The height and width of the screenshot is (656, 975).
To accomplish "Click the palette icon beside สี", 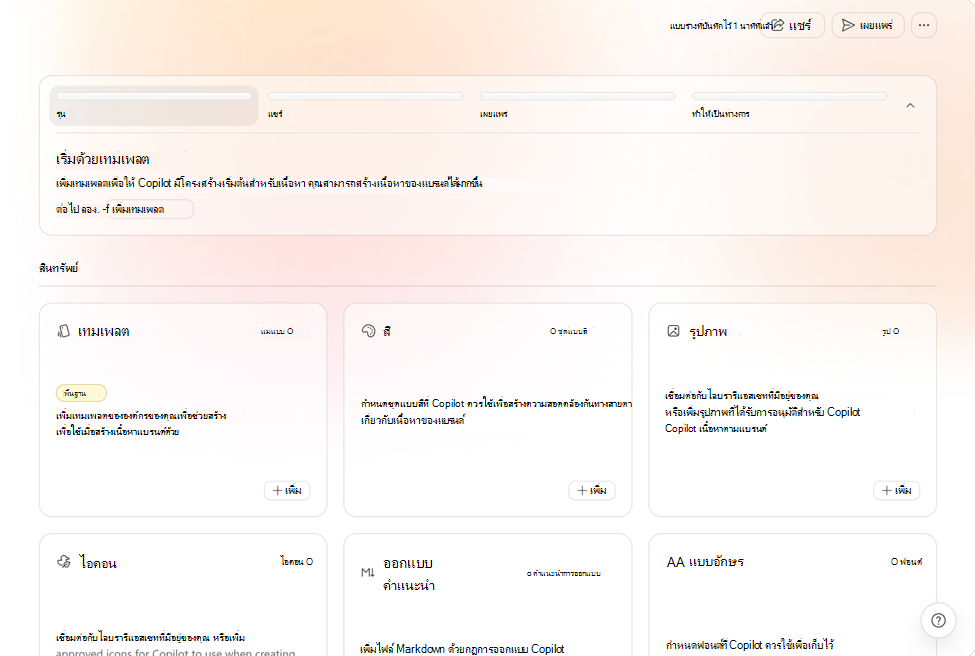I will (369, 331).
